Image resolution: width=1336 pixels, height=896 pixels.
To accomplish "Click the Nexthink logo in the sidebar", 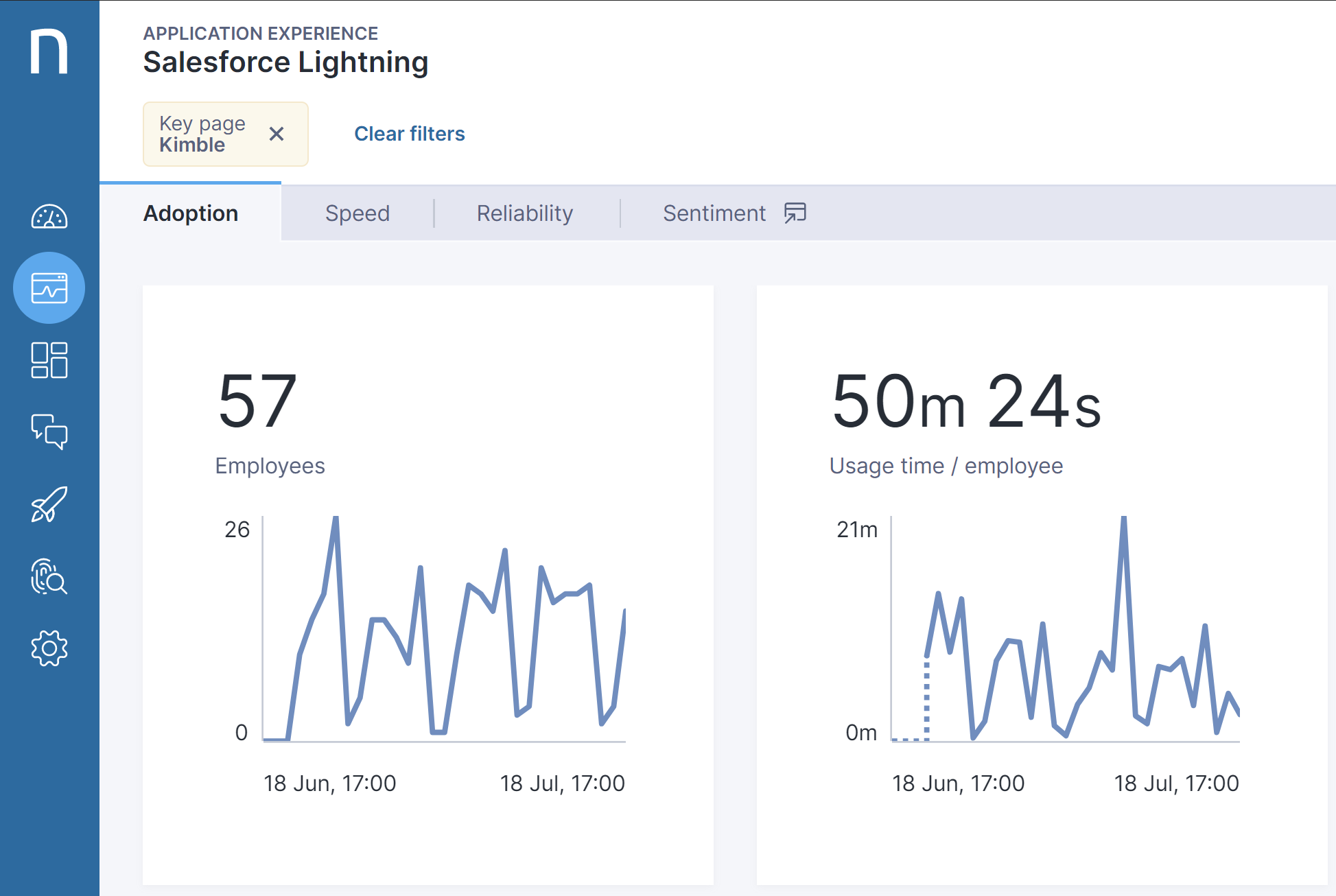I will (x=49, y=51).
